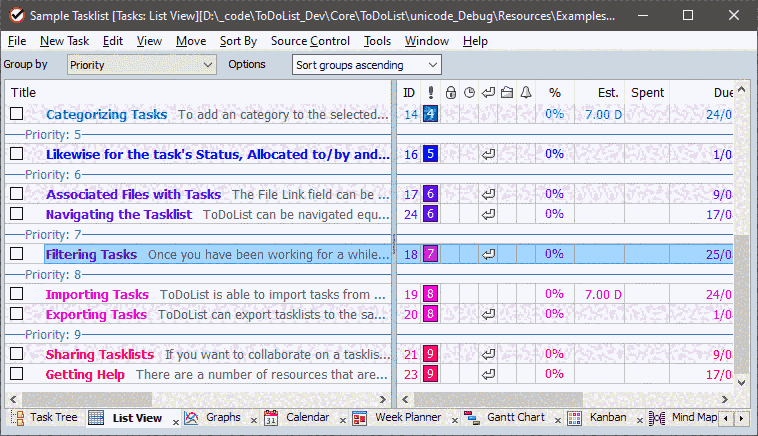Screen dimensions: 758x436
Task: Click the file link folder column header icon
Action: [x=507, y=92]
